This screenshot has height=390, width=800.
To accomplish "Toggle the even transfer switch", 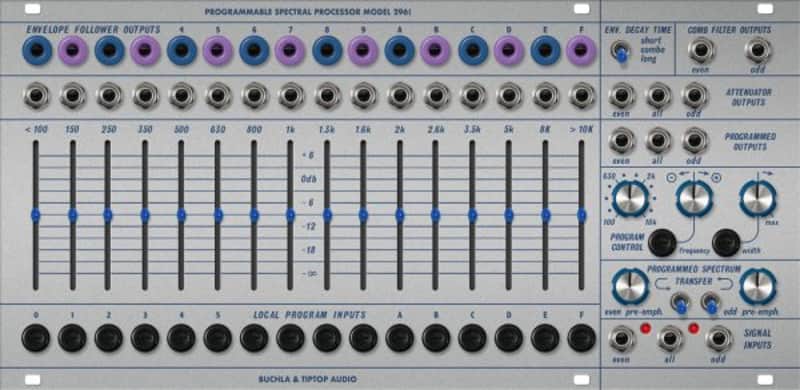I will (x=680, y=304).
